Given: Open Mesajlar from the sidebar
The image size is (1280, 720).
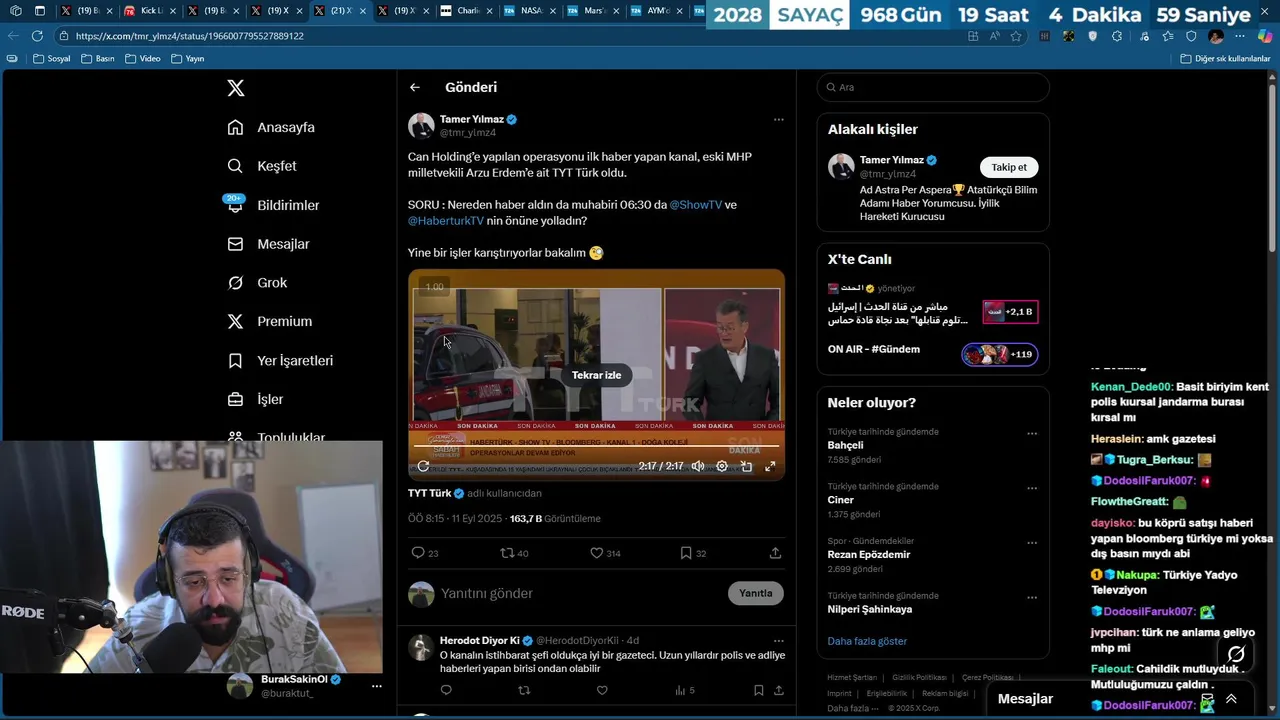Looking at the screenshot, I should point(268,244).
